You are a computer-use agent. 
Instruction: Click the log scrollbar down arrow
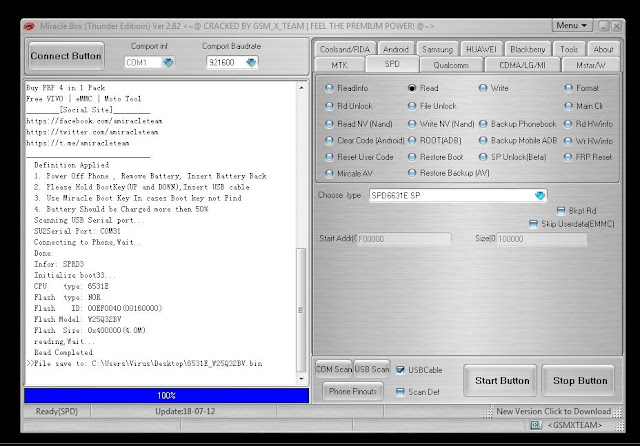point(301,379)
